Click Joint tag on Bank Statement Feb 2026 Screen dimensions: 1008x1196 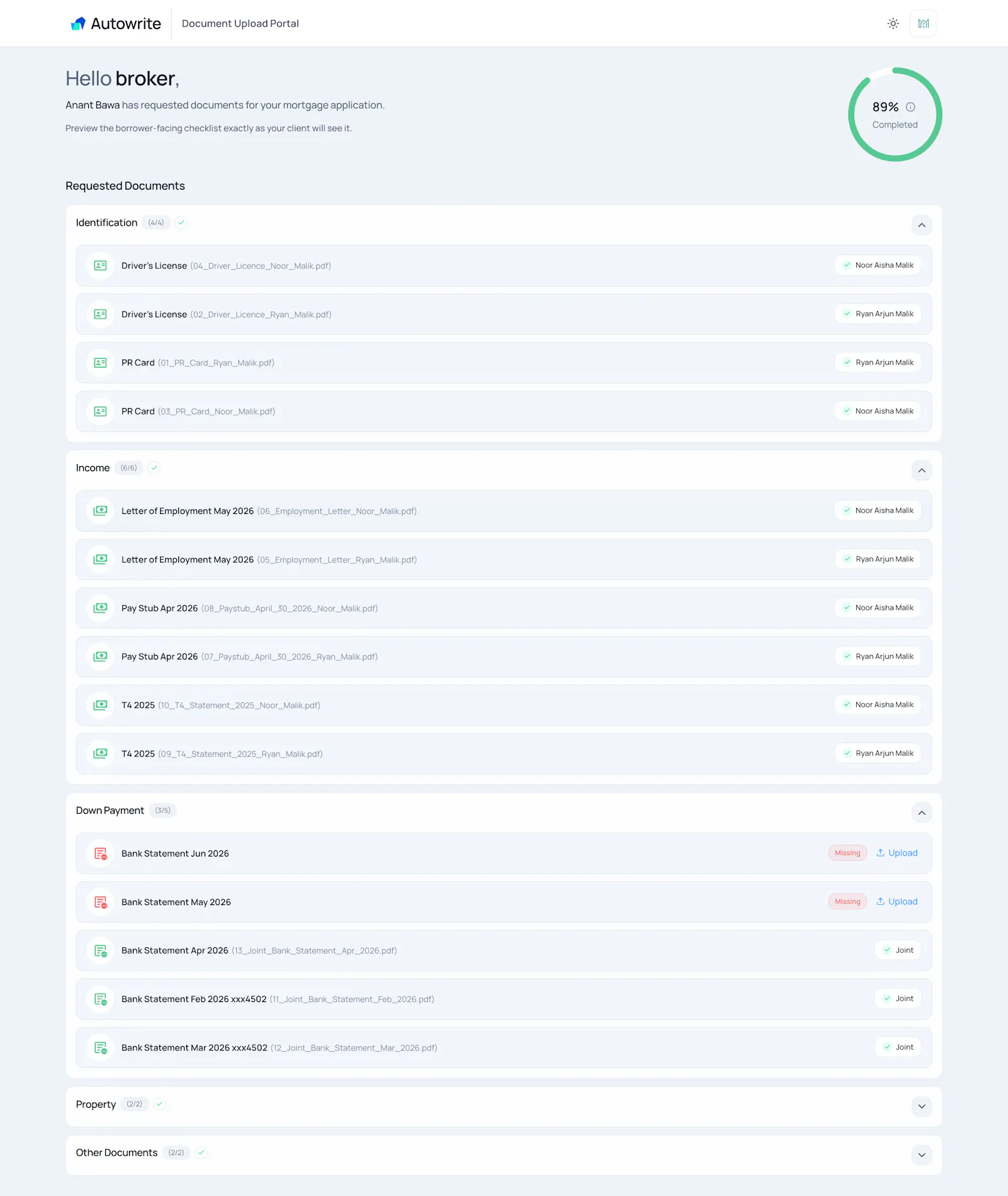click(898, 998)
